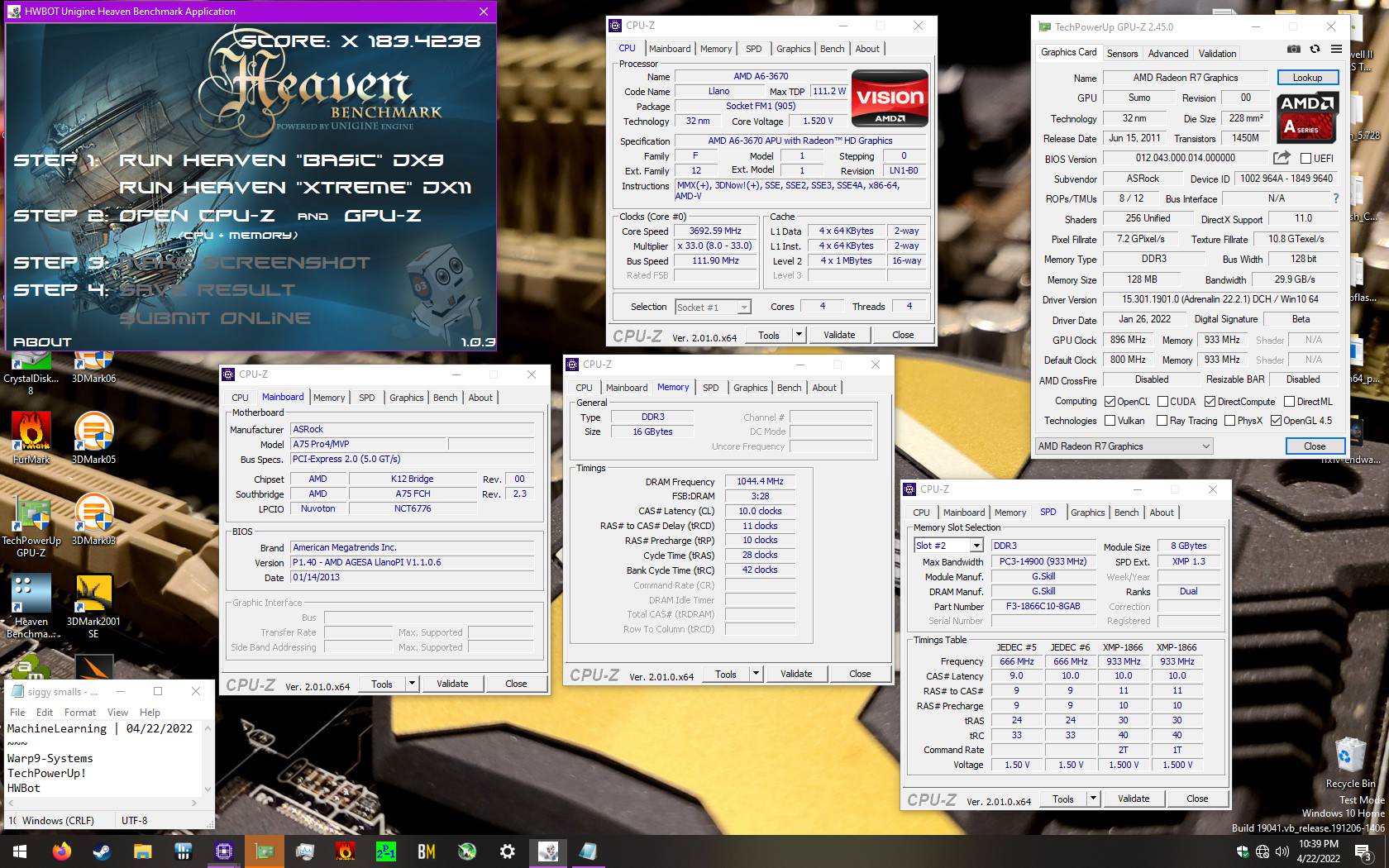Toggle the Vulkan checkbox
1389x868 pixels.
tap(1110, 420)
